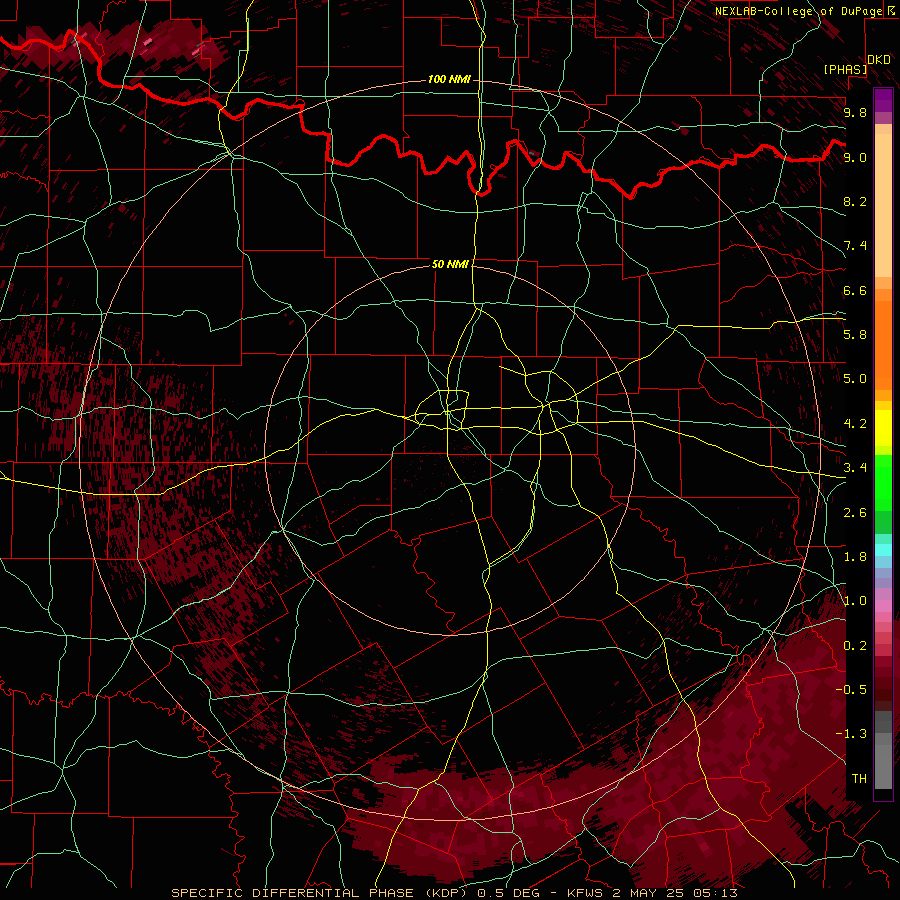Viewport: 900px width, 900px height.
Task: Click the -1.3 value on color scale
Action: pyautogui.click(x=851, y=734)
